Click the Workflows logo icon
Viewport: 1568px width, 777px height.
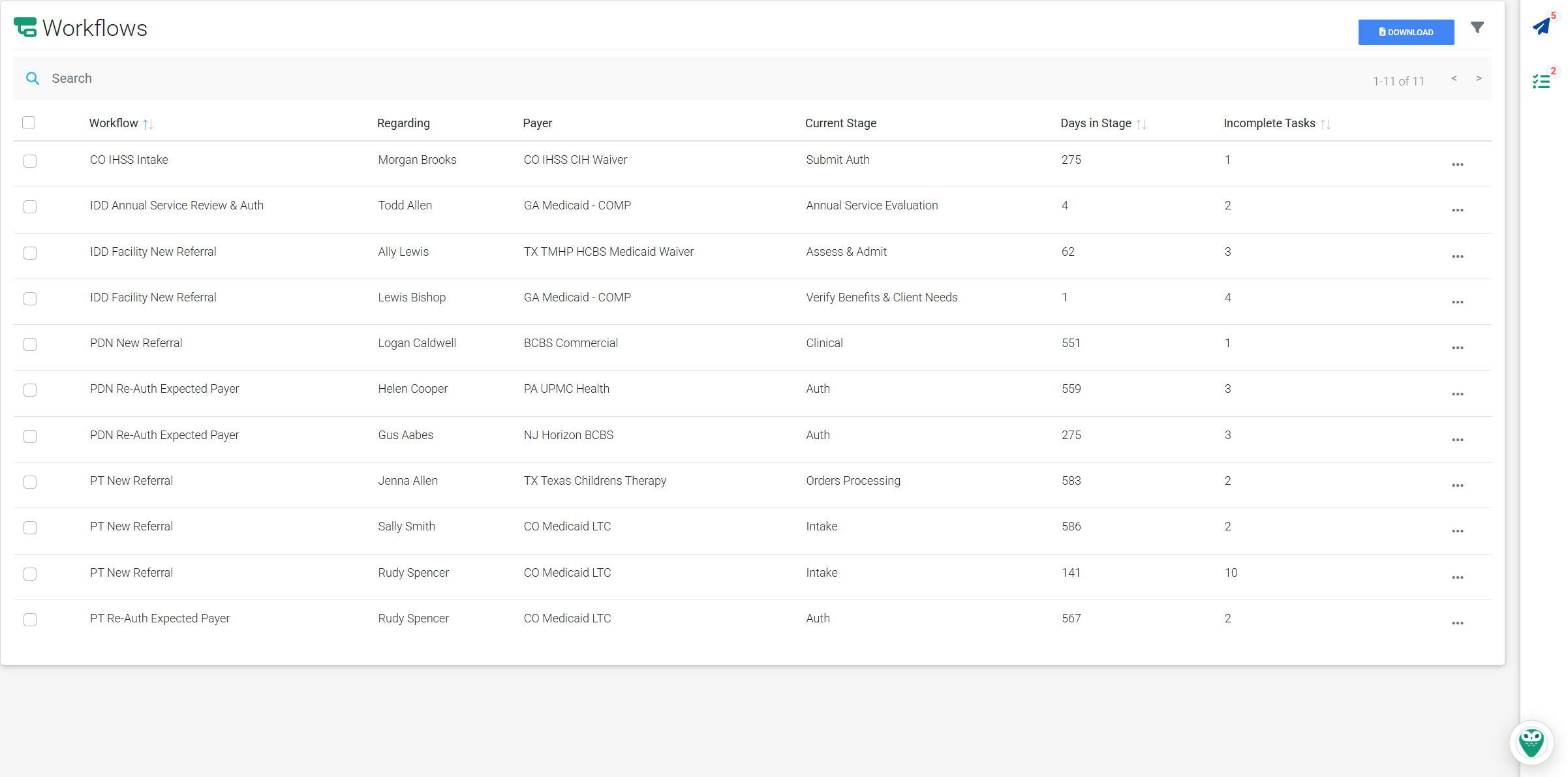[x=25, y=27]
